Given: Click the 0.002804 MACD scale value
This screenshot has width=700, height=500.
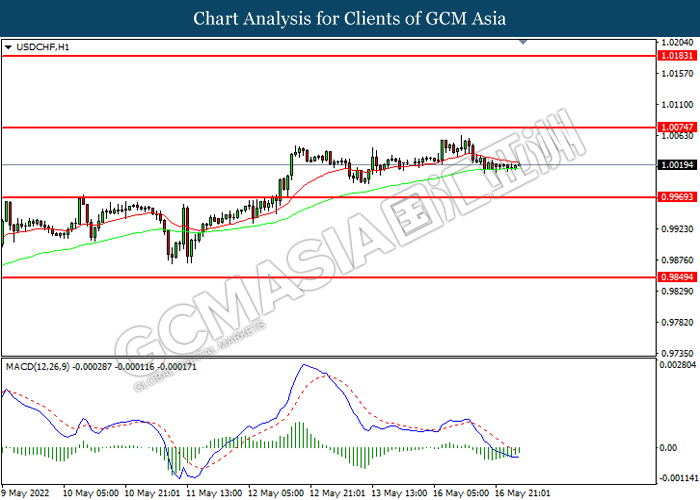Looking at the screenshot, I should (678, 365).
